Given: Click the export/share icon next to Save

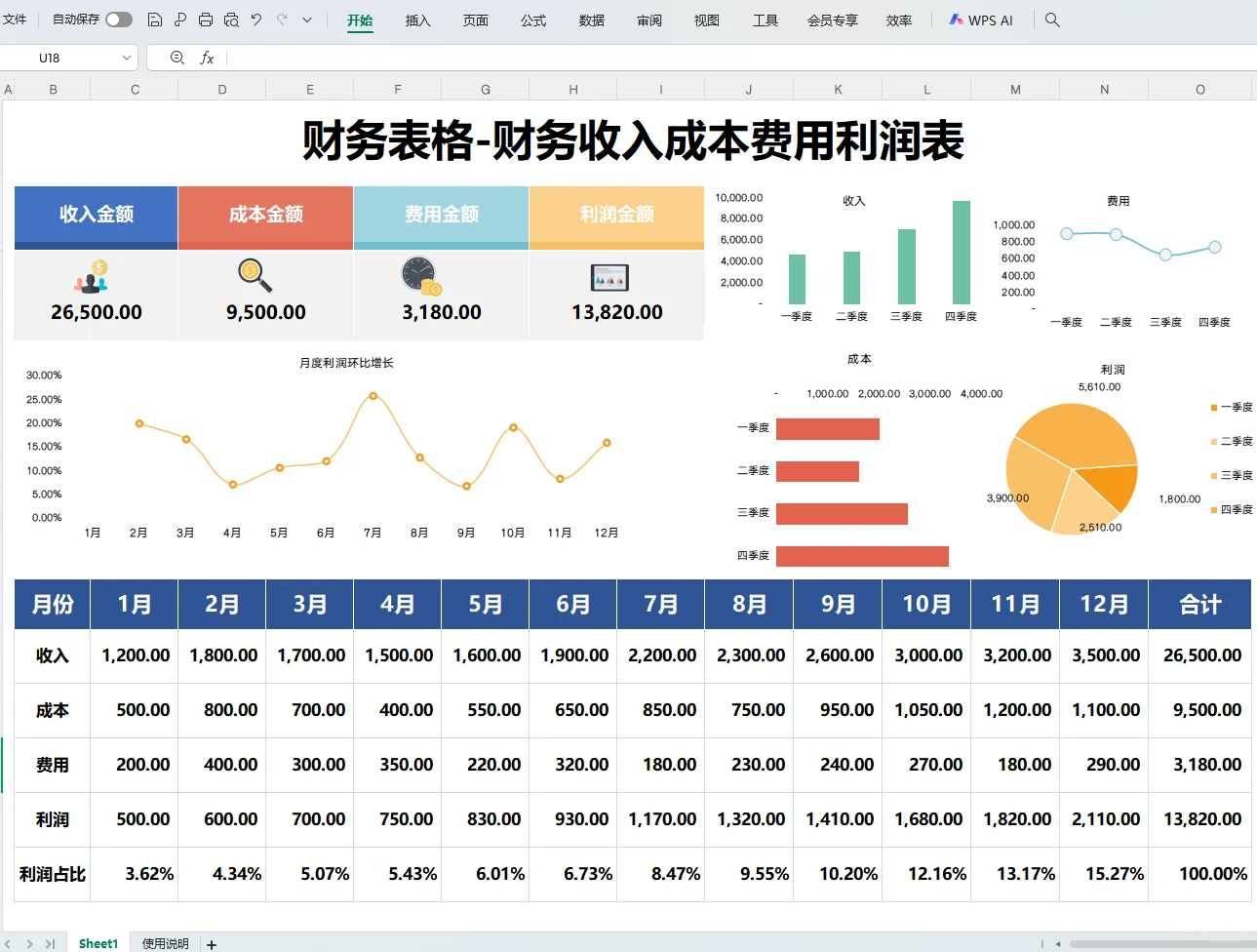Looking at the screenshot, I should (x=180, y=20).
